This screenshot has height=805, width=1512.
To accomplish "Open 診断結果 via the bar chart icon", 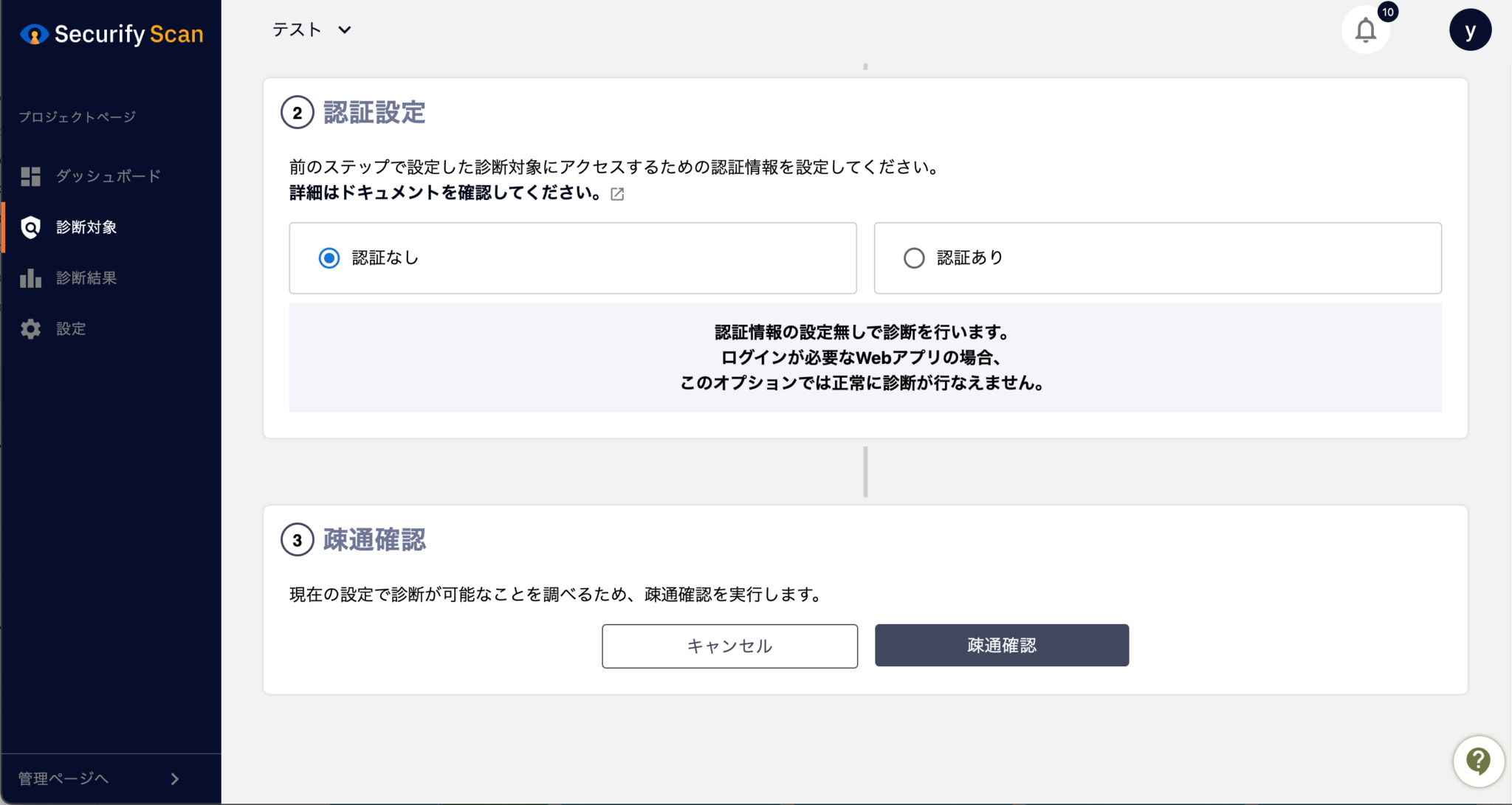I will tap(30, 277).
